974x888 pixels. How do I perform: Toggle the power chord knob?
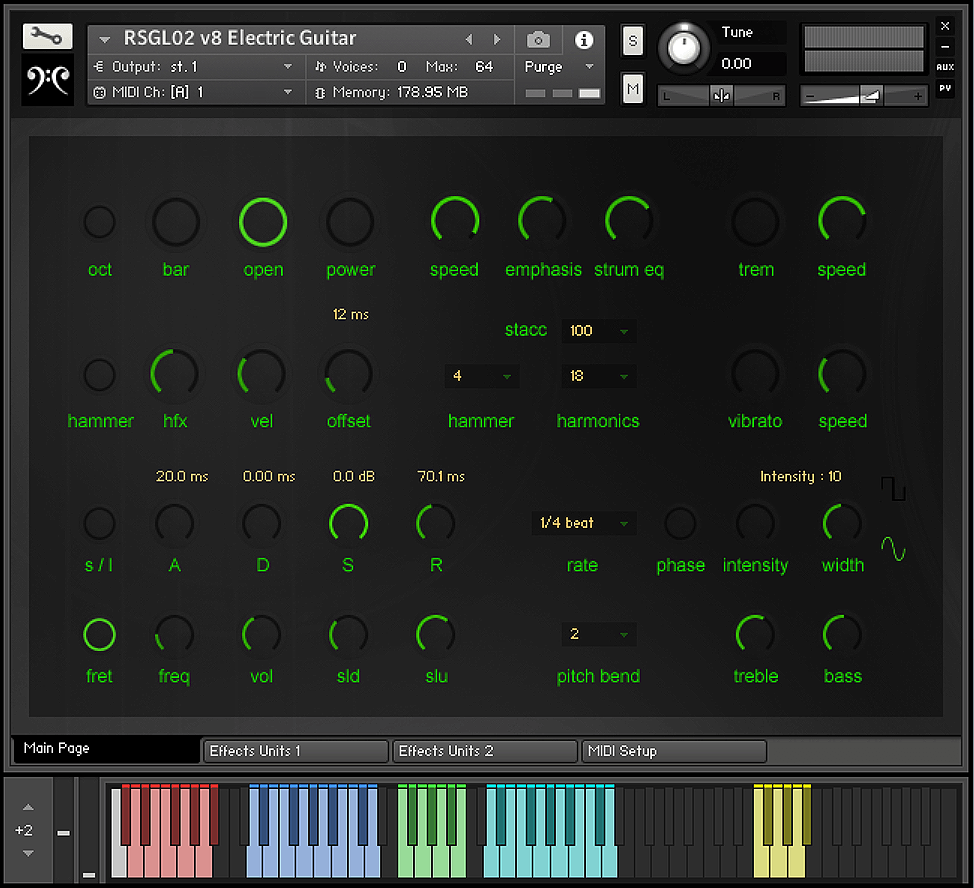tap(350, 222)
